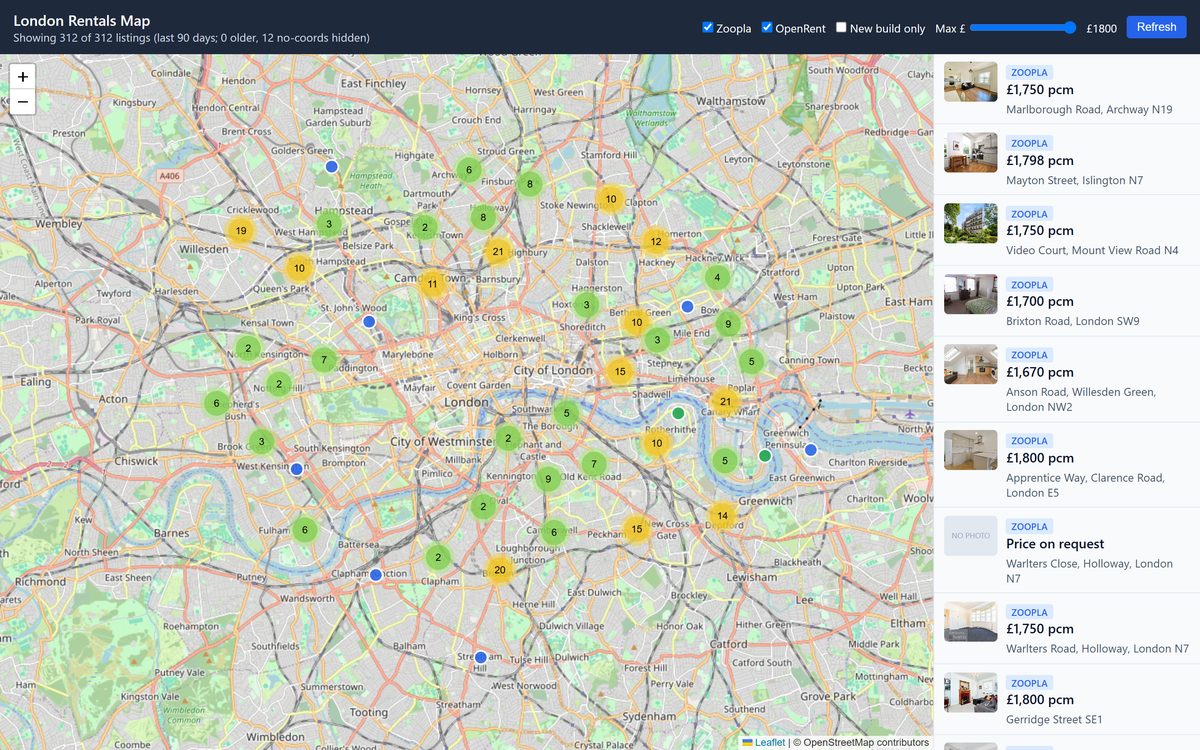Select the Apprentice Way, Clarence Road listing
Image resolution: width=1200 pixels, height=750 pixels.
(x=1067, y=465)
